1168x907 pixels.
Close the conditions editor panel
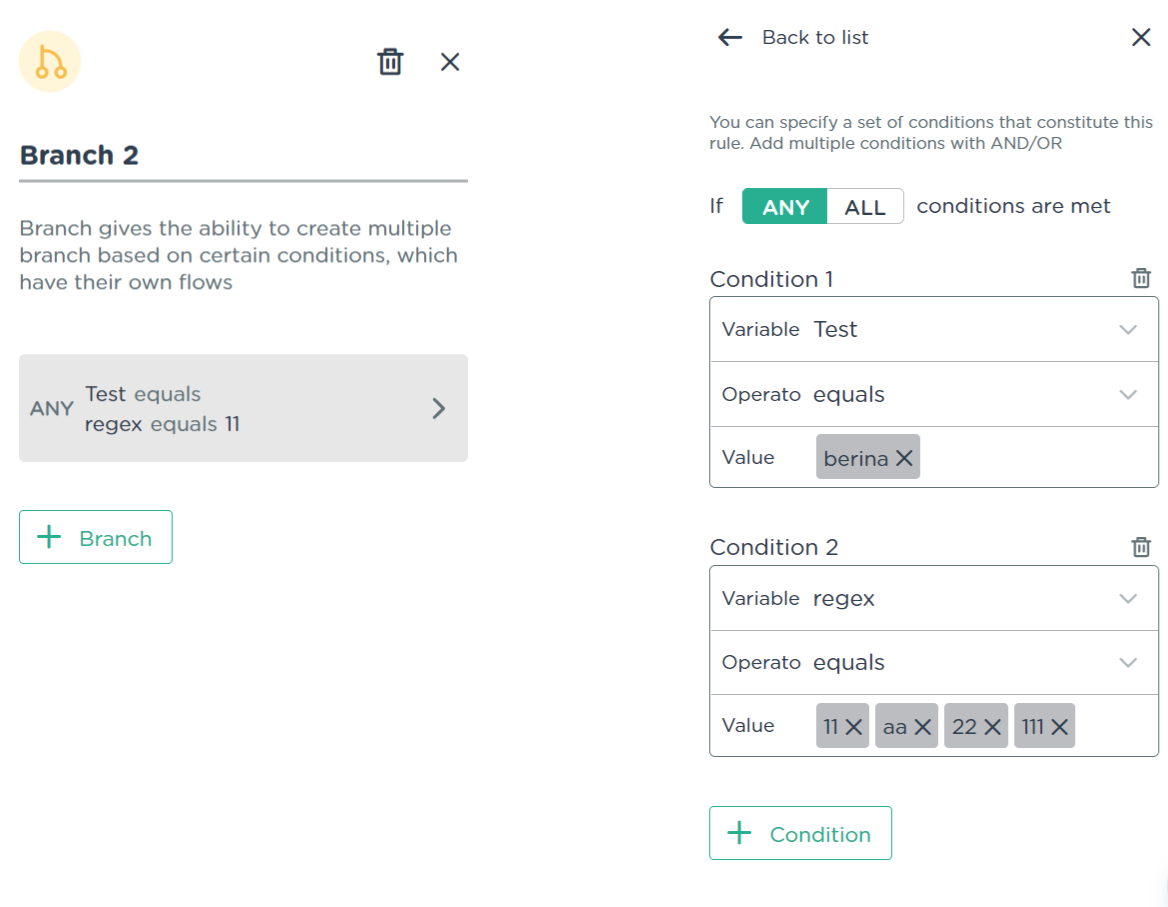(x=1140, y=38)
